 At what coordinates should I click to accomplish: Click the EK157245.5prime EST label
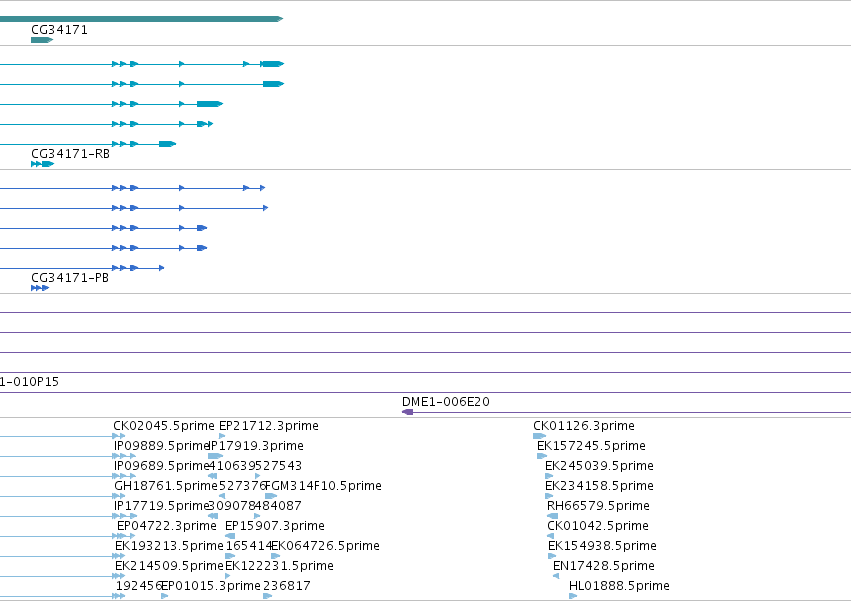591,446
